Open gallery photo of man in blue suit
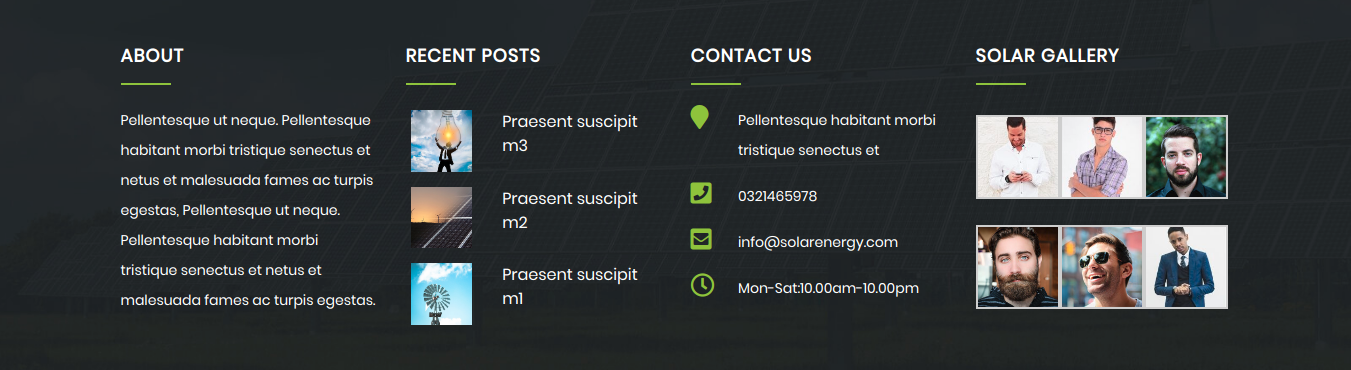Screen dimensions: 1351x370 pos(1186,267)
